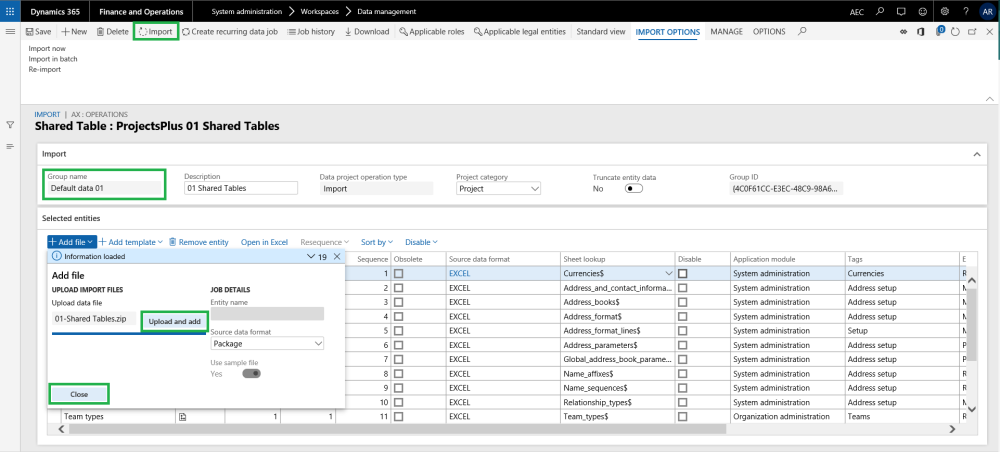Open the app launcher waffle icon
Viewport: 1000px width, 452px height.
point(11,11)
